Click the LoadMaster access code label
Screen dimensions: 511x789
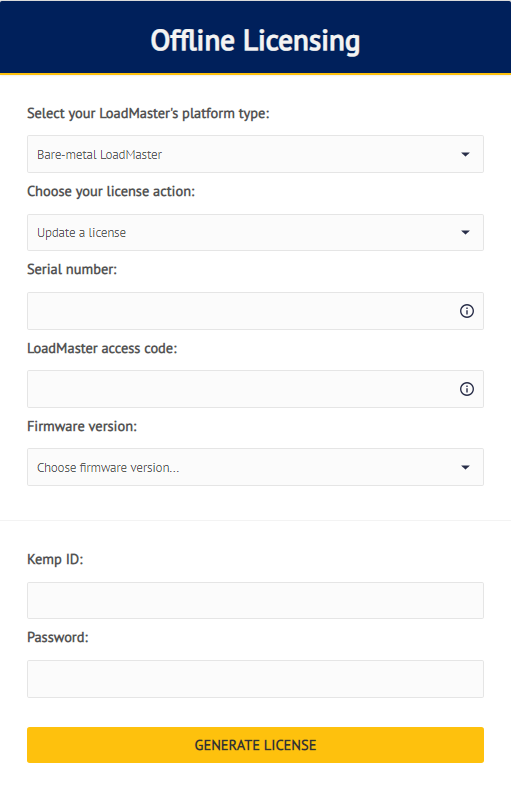tap(102, 348)
